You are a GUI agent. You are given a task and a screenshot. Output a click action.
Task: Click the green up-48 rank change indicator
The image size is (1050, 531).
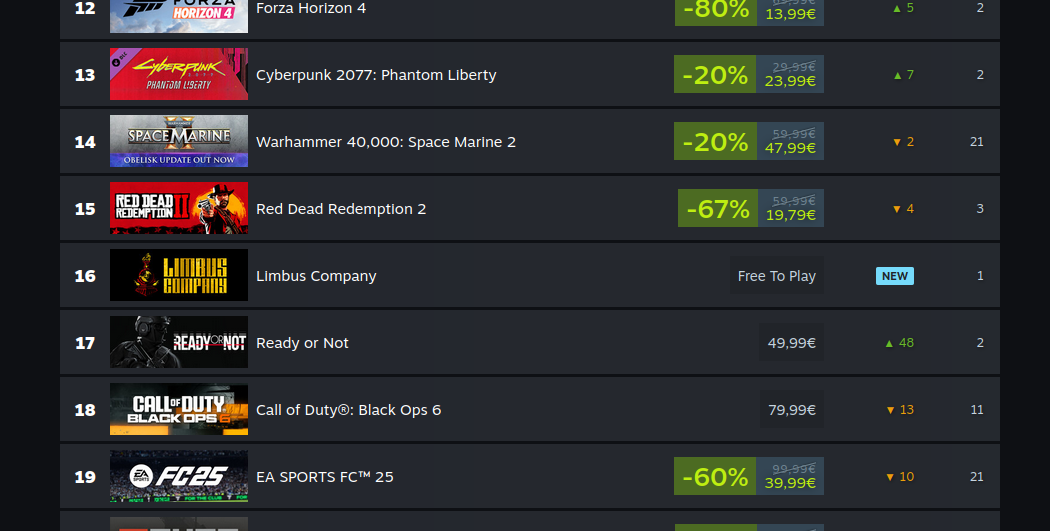(899, 343)
